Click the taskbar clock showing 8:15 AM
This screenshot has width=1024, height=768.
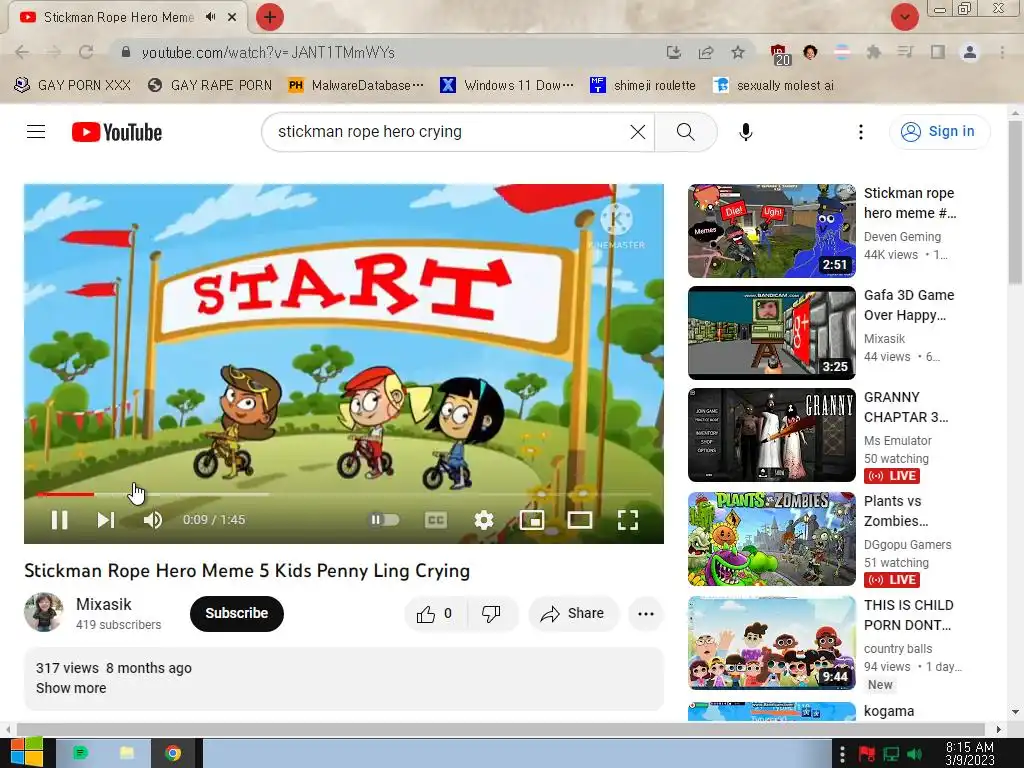click(970, 754)
